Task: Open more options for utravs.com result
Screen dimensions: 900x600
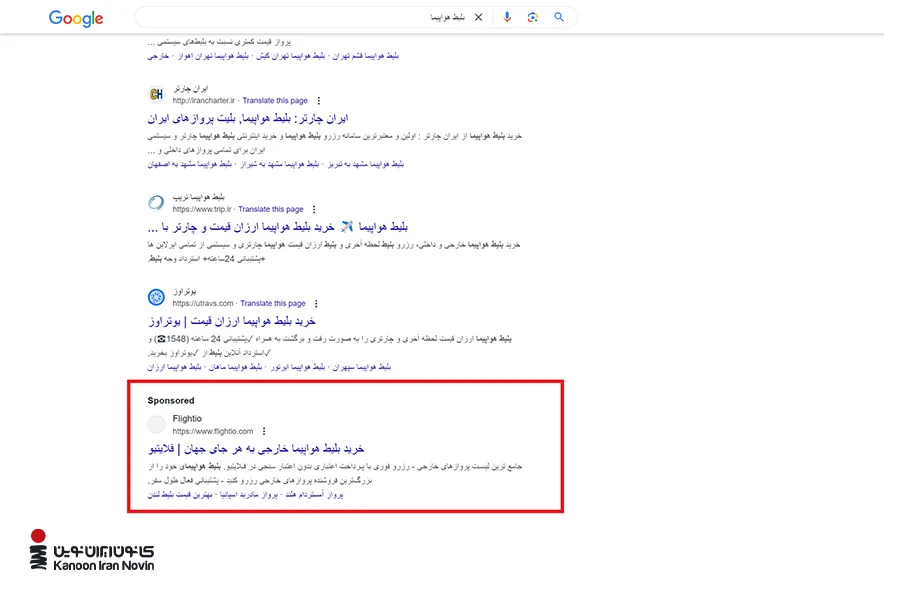Action: click(x=316, y=304)
